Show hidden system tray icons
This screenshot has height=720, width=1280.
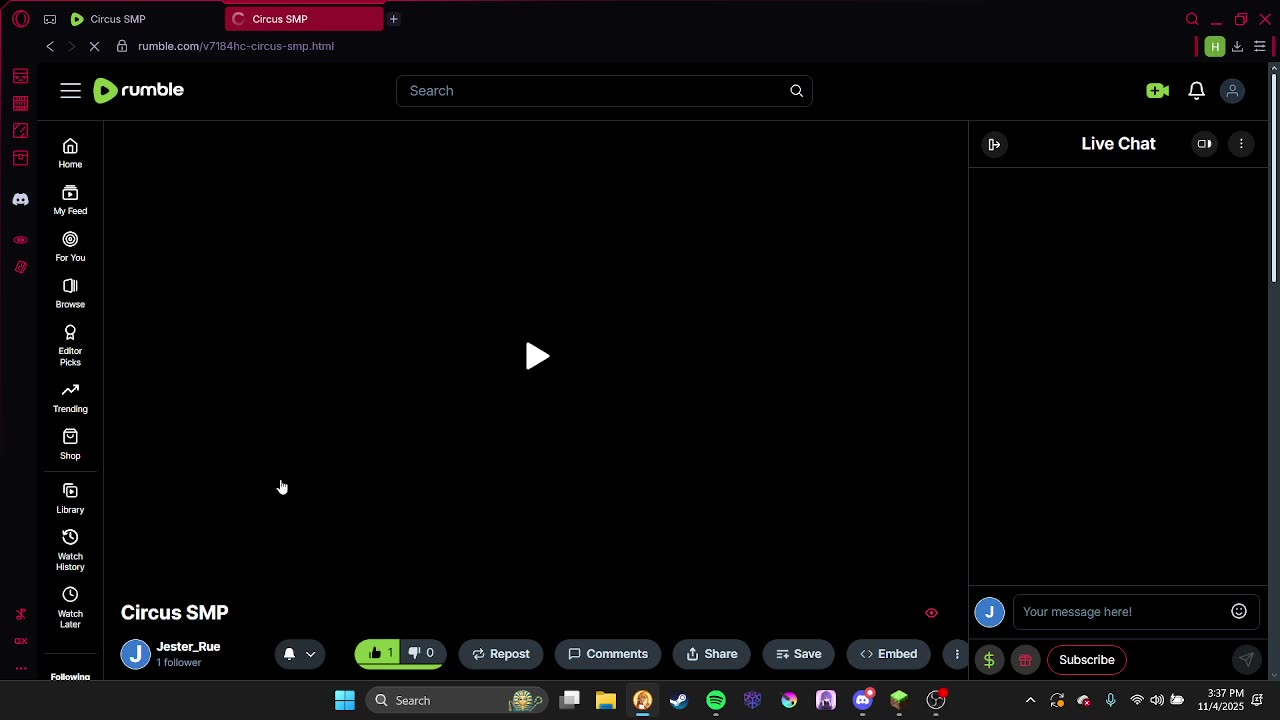tap(1031, 700)
